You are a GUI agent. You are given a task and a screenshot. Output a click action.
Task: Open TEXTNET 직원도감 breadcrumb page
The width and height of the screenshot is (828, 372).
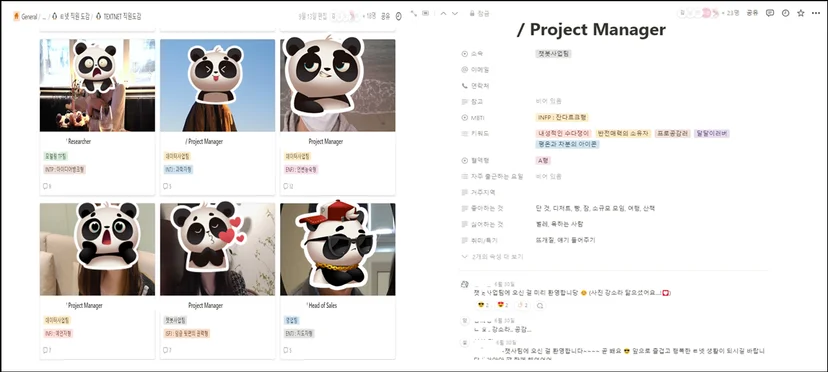[119, 16]
